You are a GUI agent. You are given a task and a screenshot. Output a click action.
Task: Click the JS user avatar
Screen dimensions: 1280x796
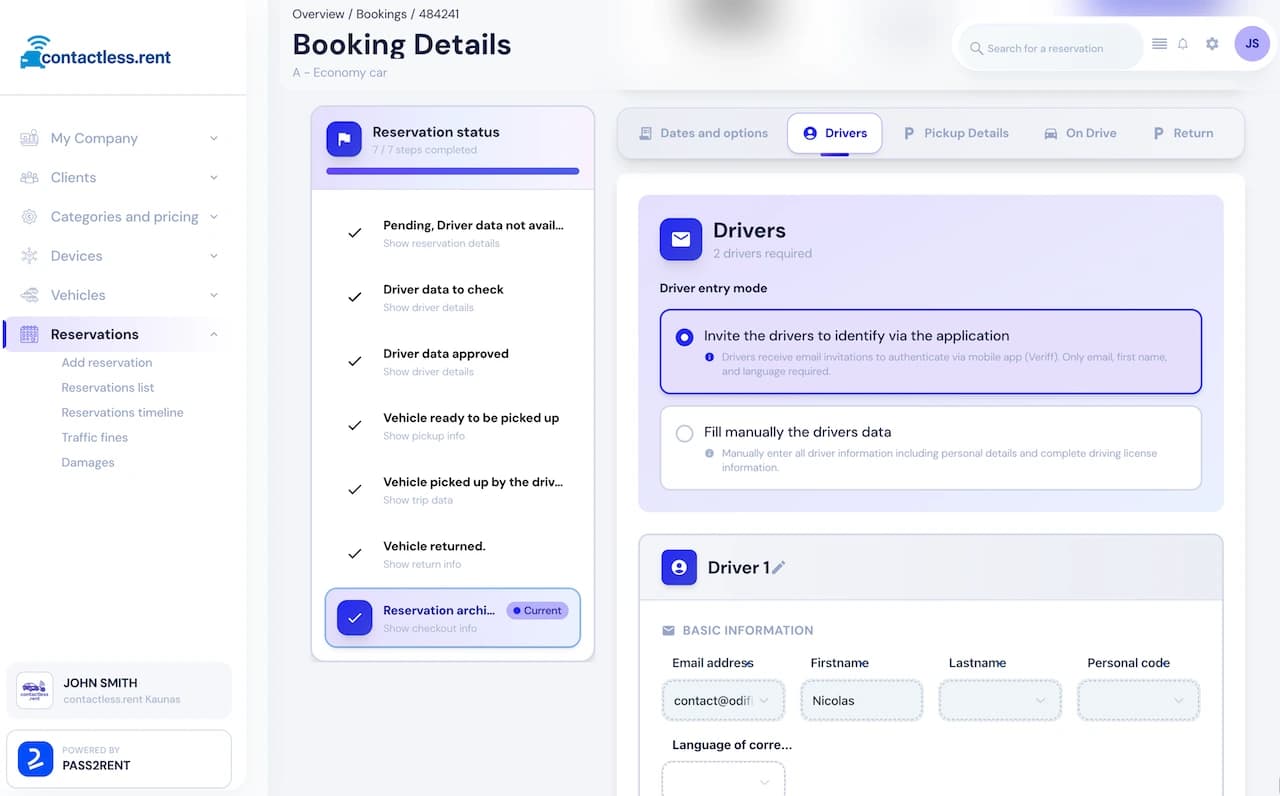1252,44
